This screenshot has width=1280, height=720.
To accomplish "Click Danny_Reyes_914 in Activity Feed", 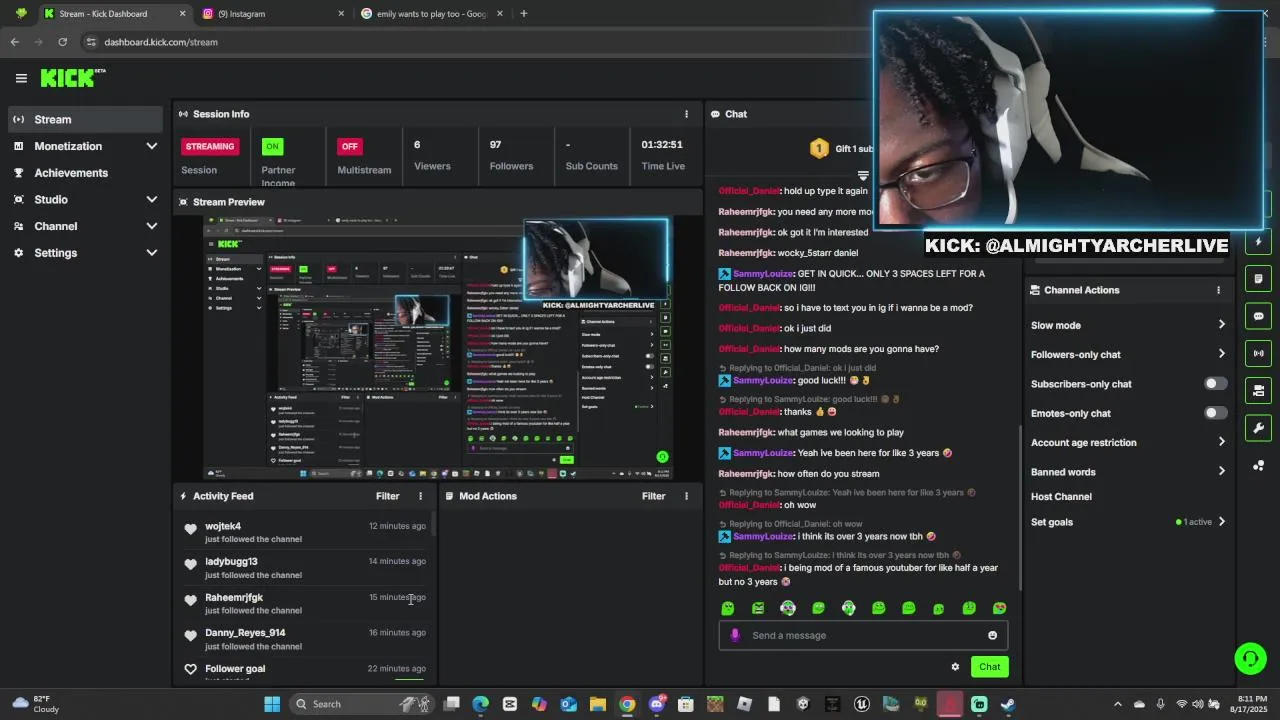I will click(x=245, y=633).
